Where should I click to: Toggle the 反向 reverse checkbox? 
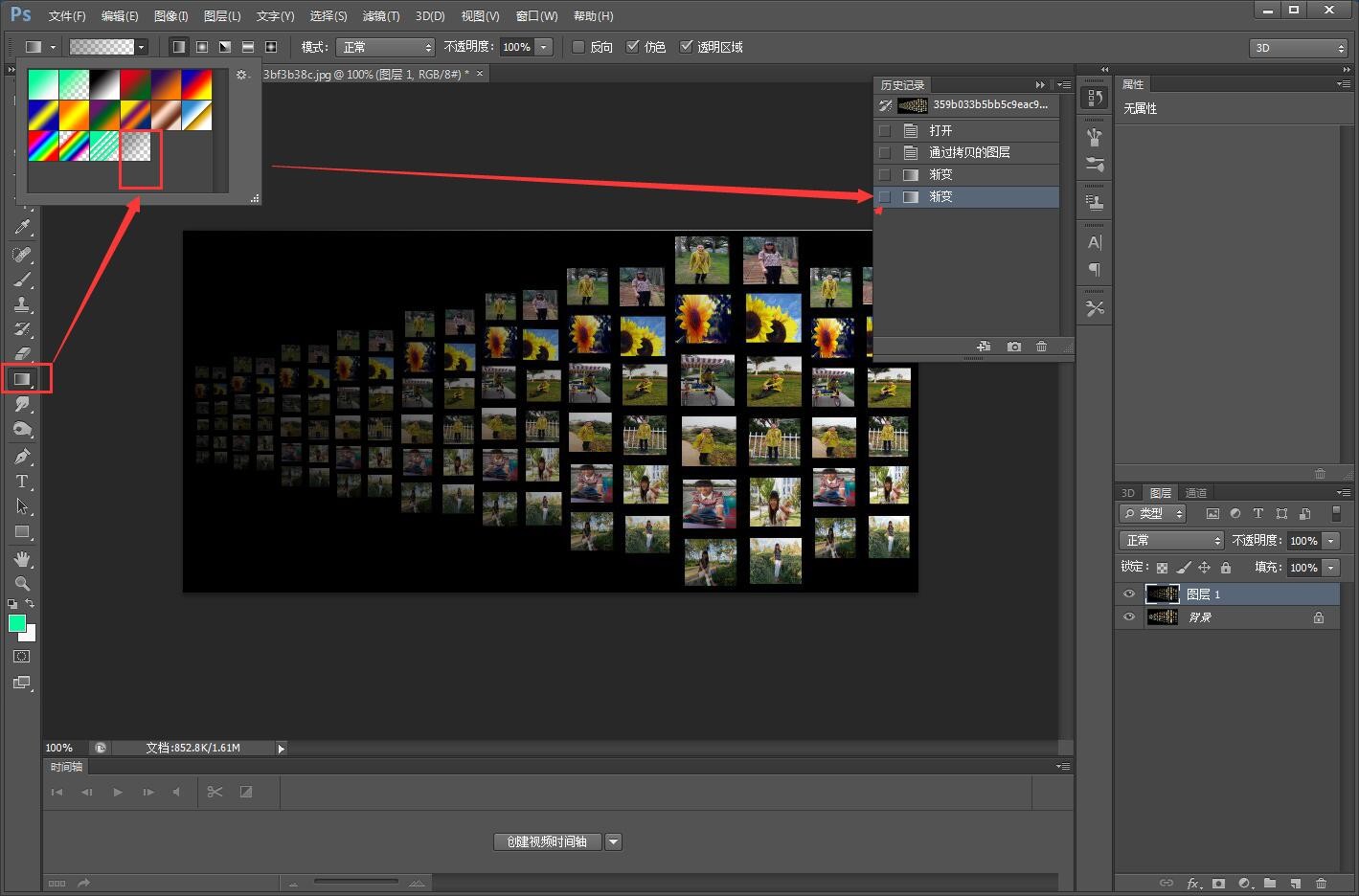[x=578, y=47]
